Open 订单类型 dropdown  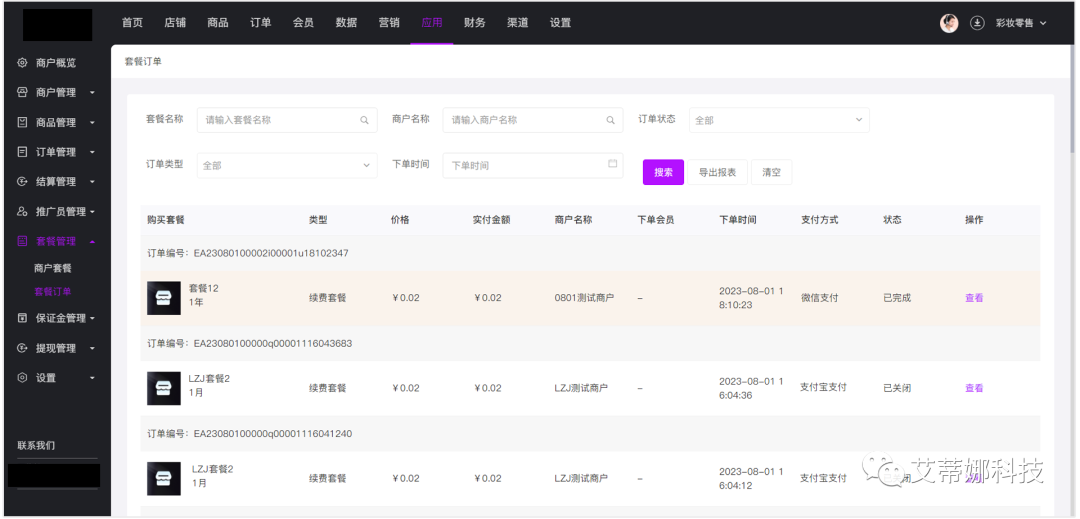tap(287, 165)
